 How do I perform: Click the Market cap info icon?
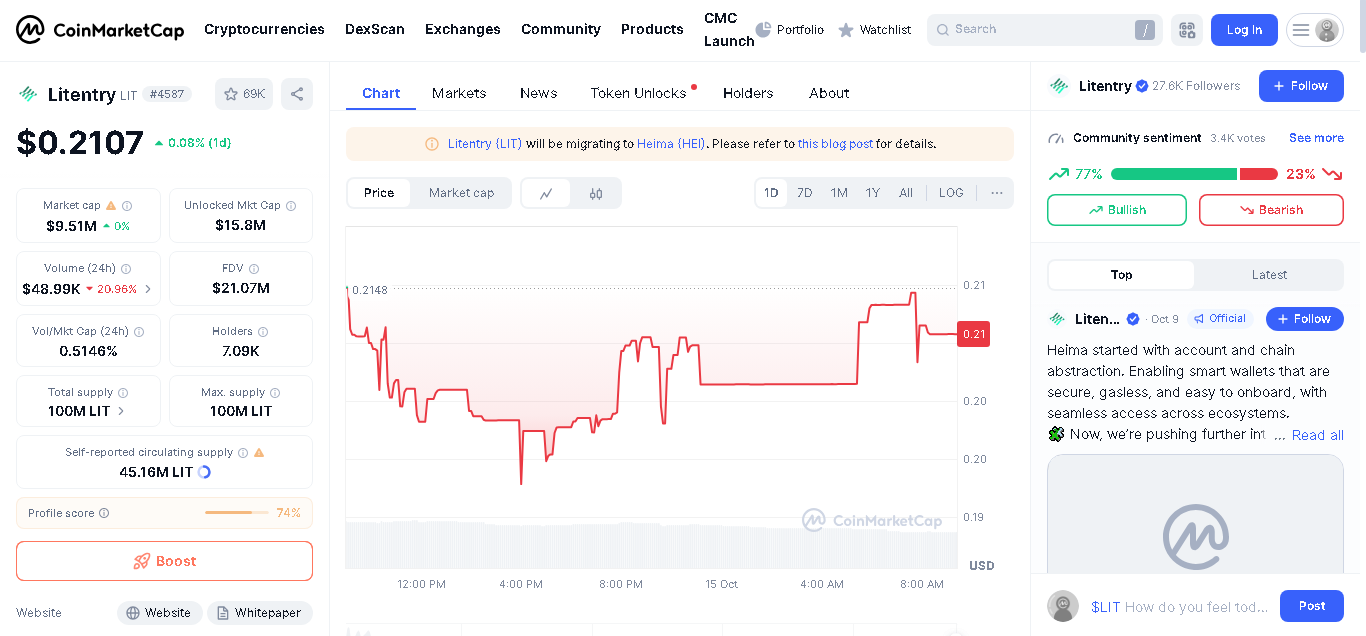(127, 206)
